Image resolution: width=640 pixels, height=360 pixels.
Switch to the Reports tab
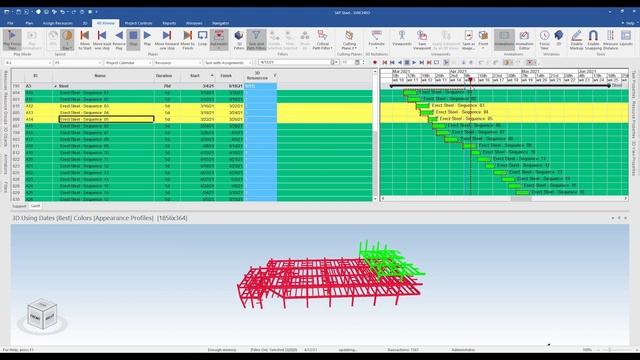click(x=169, y=23)
